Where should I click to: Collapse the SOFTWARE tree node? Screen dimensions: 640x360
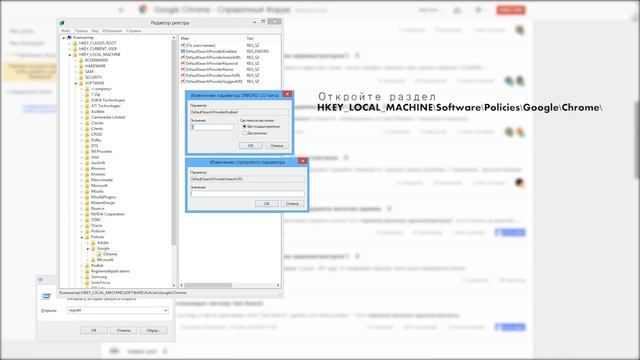(x=76, y=83)
